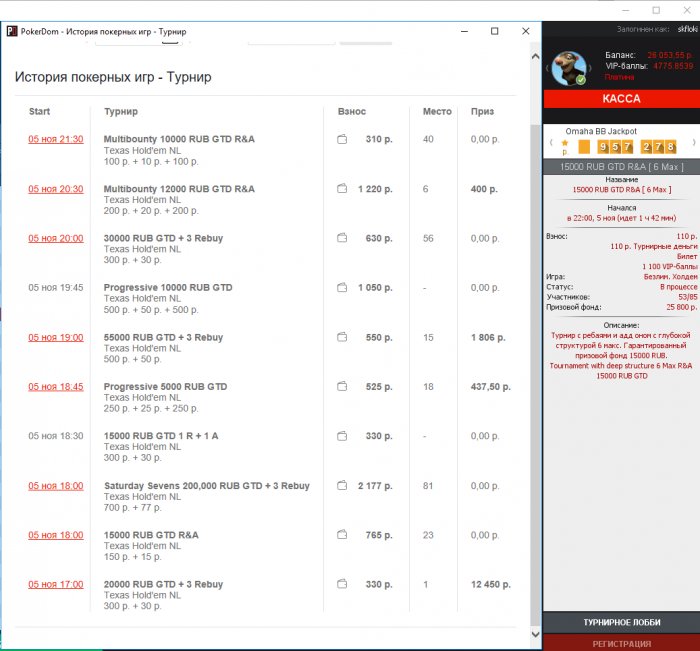Click the Баланс amount in the sidebar
Image resolution: width=700 pixels, height=651 pixels.
coord(670,55)
